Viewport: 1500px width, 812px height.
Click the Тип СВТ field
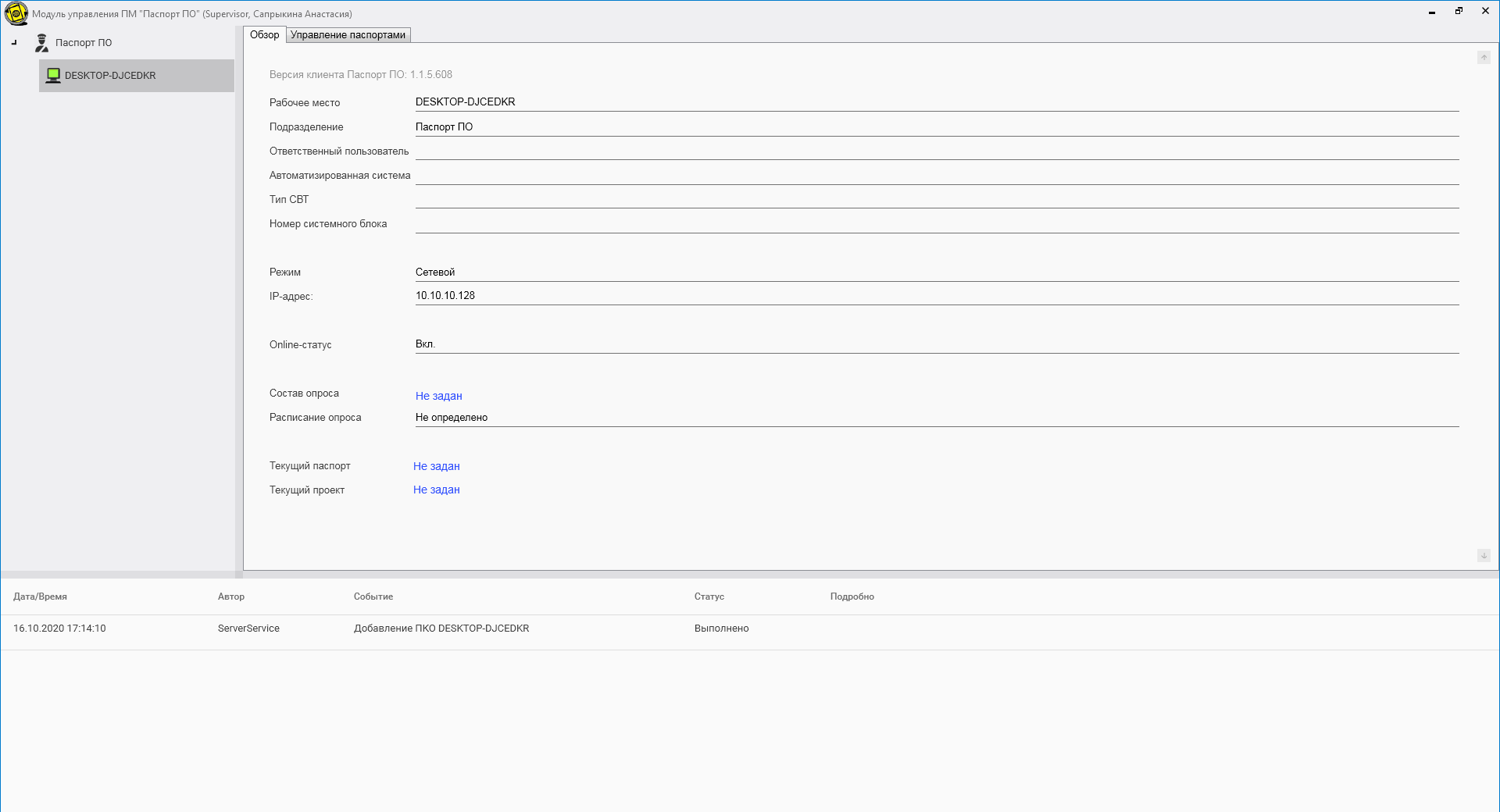936,199
